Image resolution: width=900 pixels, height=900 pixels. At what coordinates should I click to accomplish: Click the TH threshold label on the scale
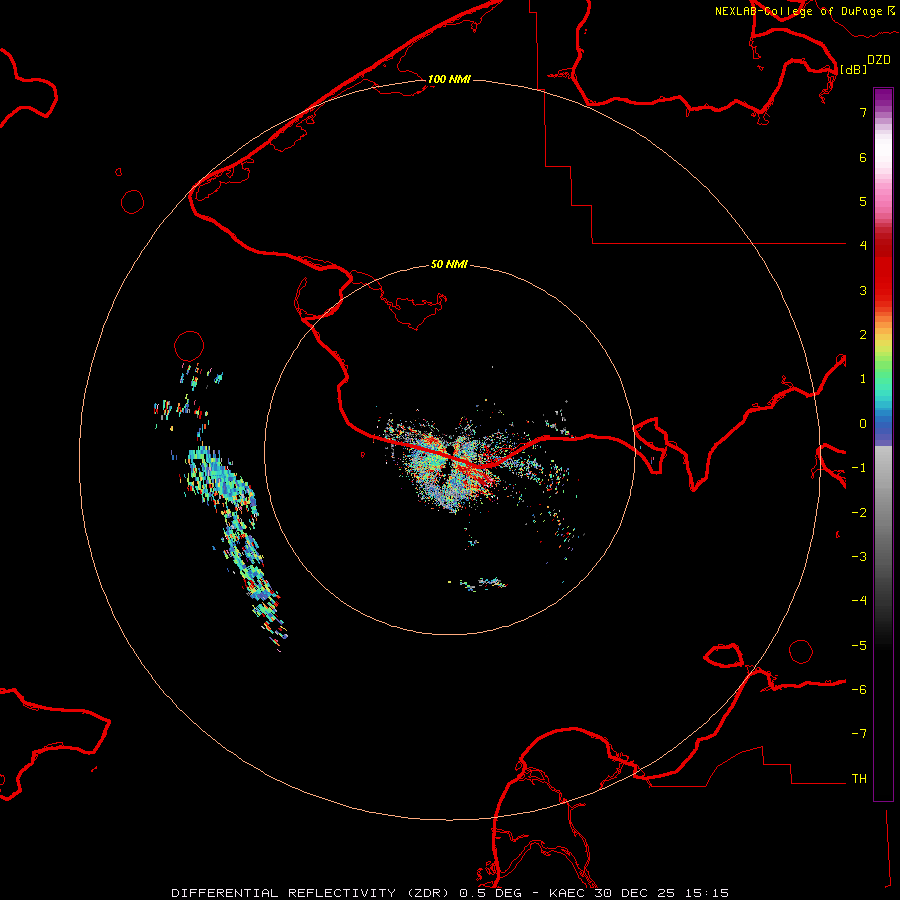click(859, 779)
